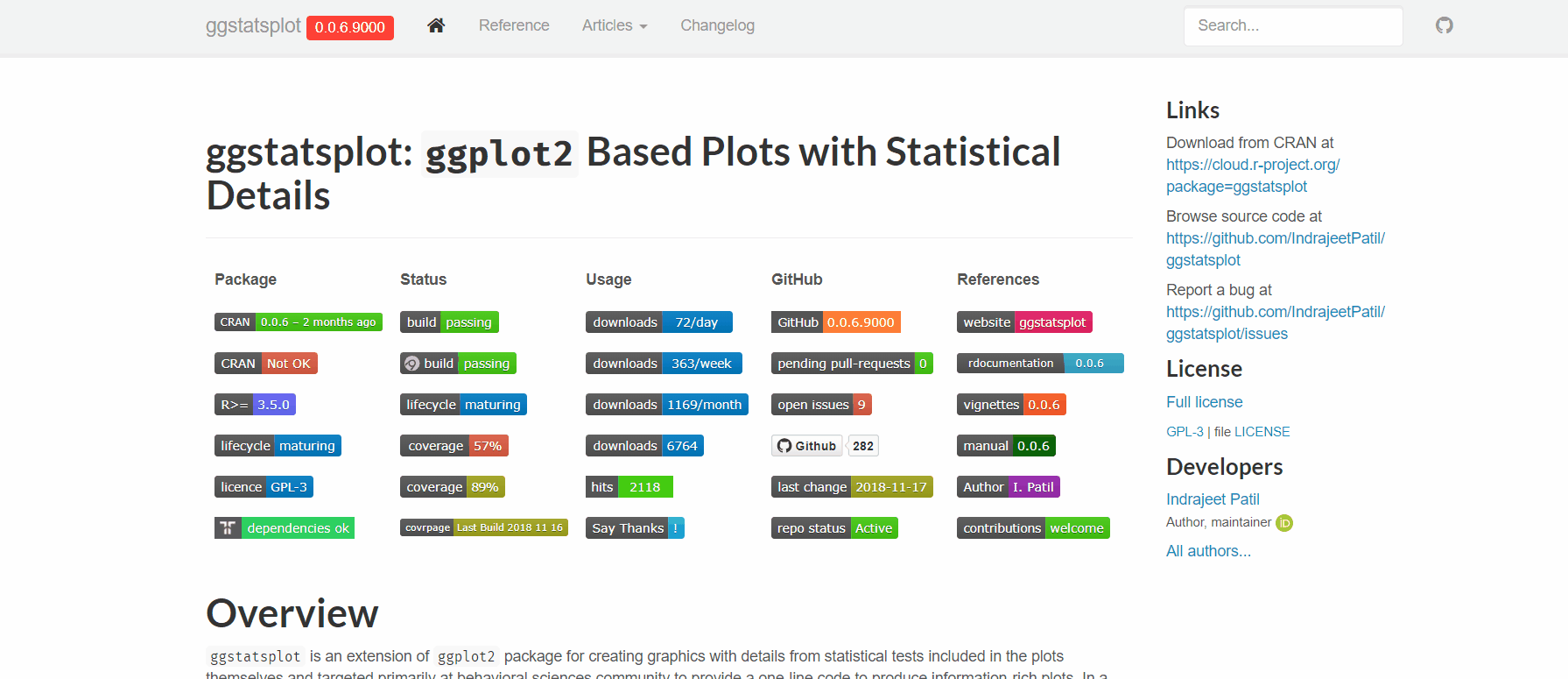Expand the Articles dropdown menu

tap(615, 25)
